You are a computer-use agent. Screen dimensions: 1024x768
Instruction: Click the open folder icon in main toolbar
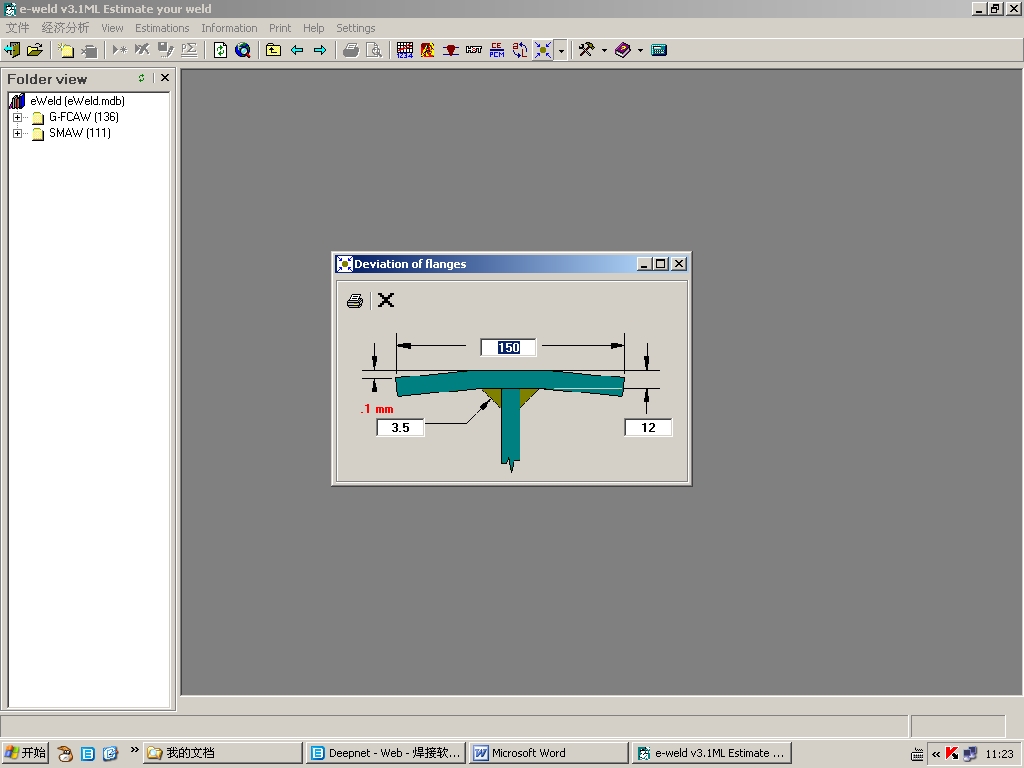[35, 50]
